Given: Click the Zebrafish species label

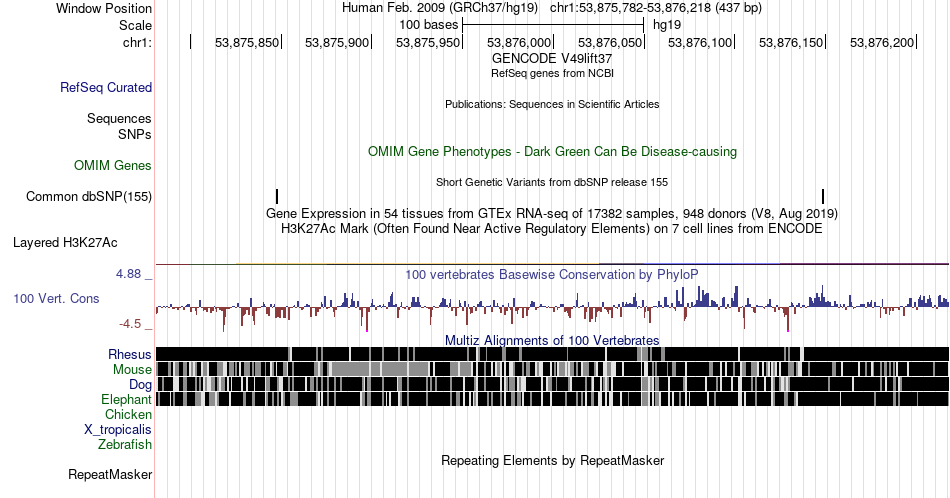Looking at the screenshot, I should tap(125, 445).
